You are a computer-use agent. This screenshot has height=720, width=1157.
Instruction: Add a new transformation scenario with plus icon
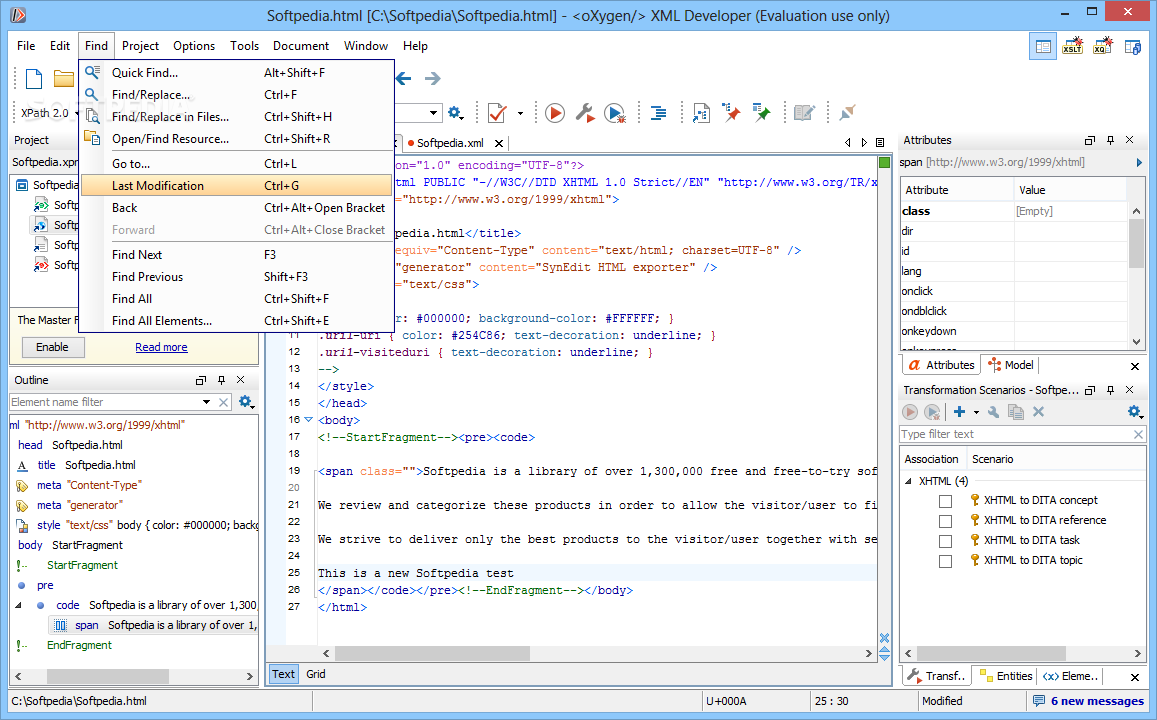click(x=959, y=412)
